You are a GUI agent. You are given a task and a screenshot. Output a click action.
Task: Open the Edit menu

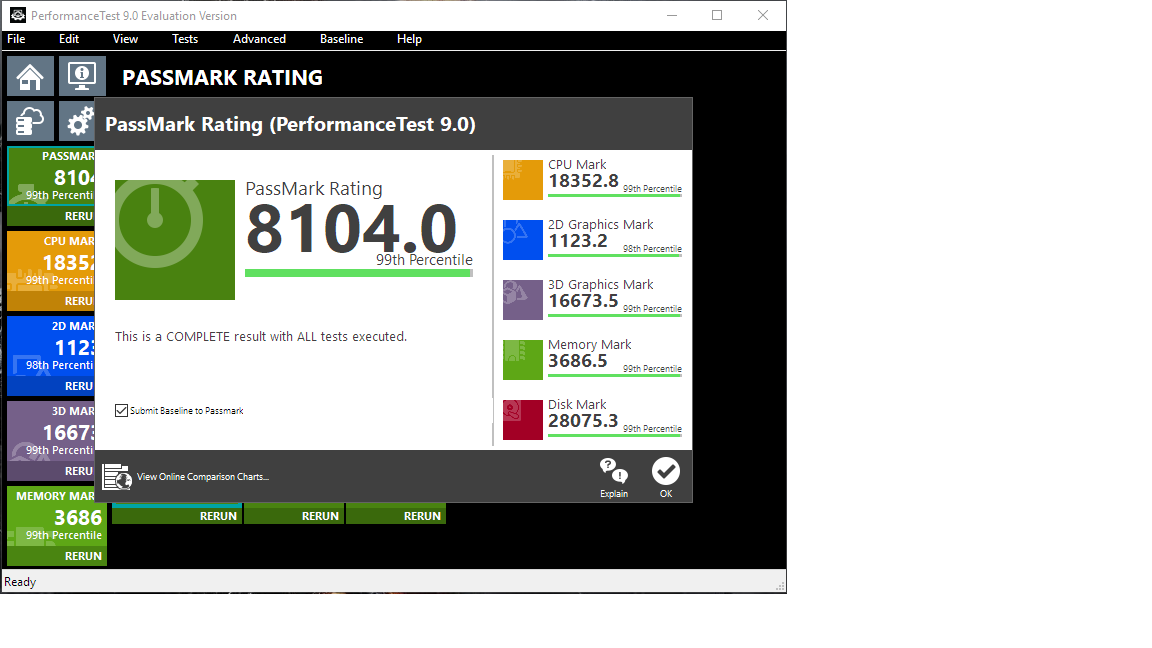(x=69, y=39)
